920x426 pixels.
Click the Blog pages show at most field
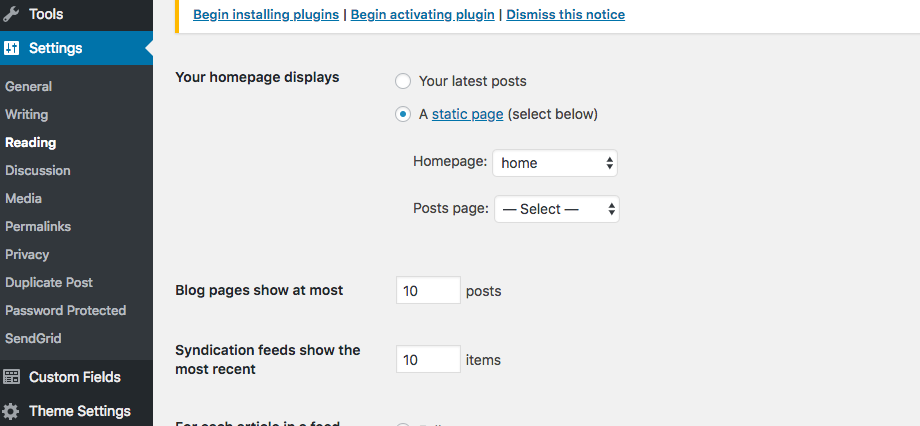(x=428, y=290)
